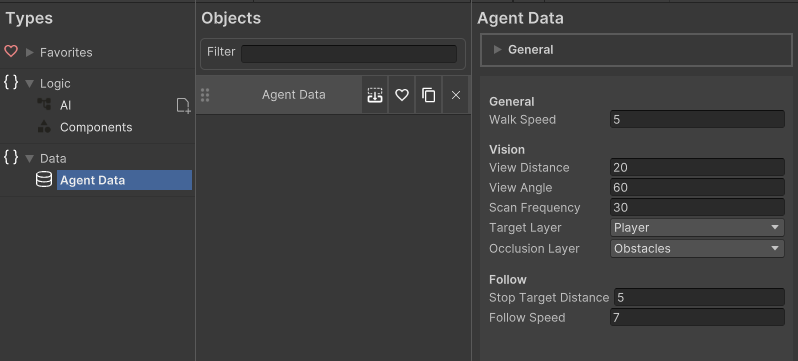This screenshot has height=361, width=798.
Task: Open the Target Layer dropdown
Action: [697, 228]
